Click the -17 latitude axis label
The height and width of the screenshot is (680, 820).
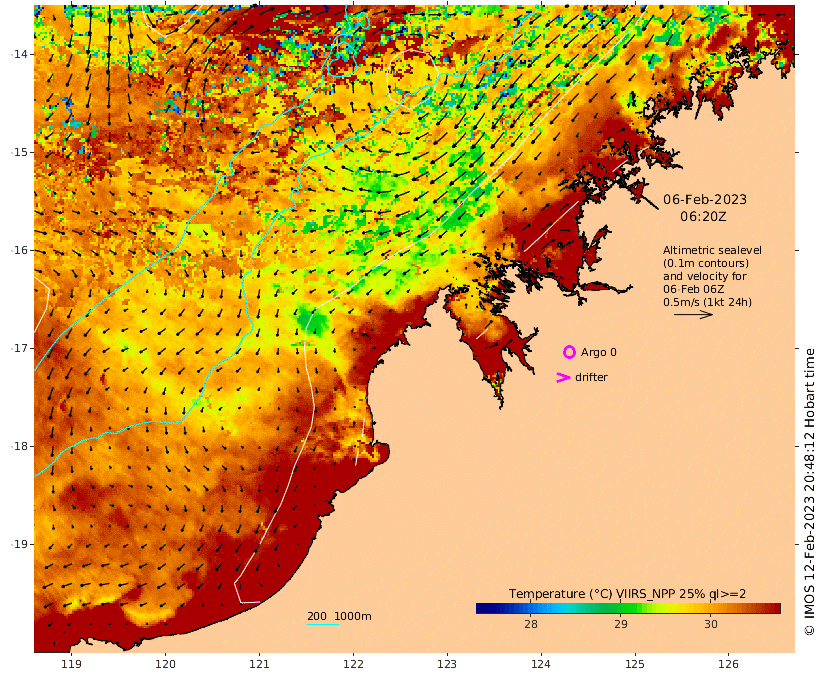tap(20, 348)
